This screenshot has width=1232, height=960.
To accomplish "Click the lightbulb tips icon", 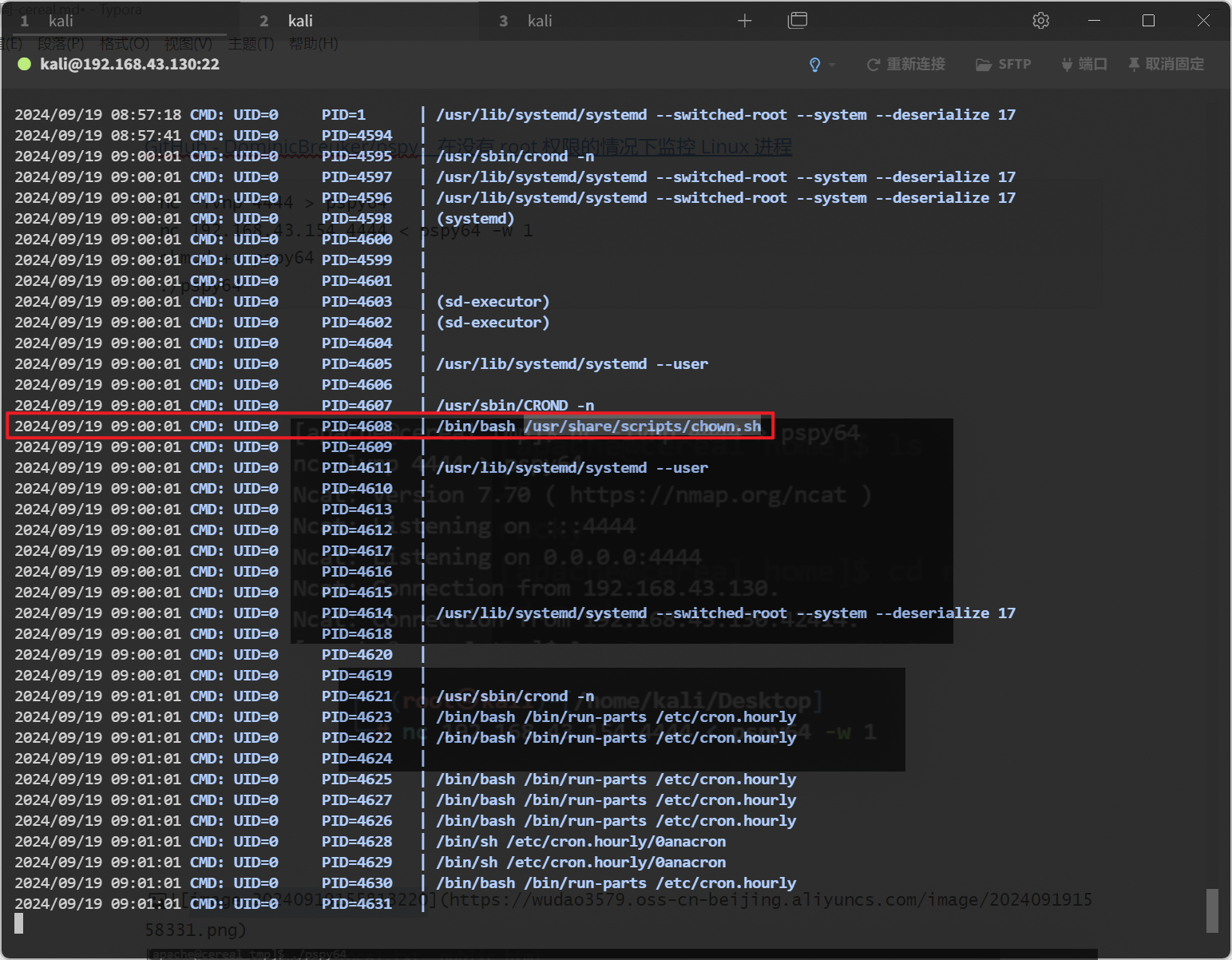I will [x=815, y=65].
